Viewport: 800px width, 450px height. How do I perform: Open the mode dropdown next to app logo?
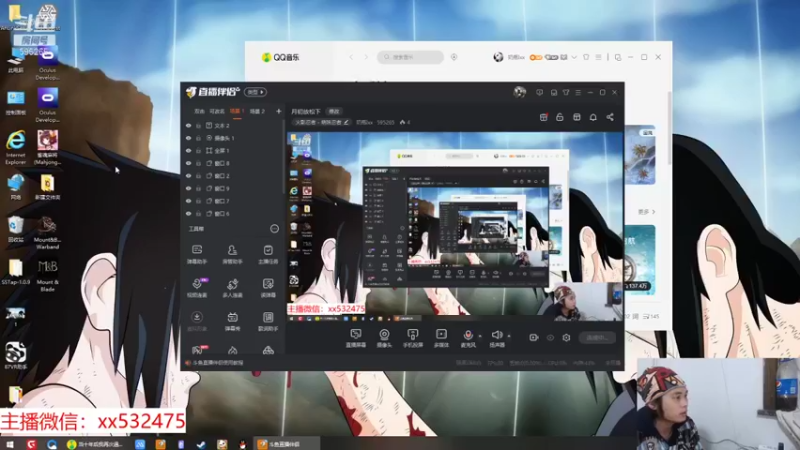coord(255,92)
